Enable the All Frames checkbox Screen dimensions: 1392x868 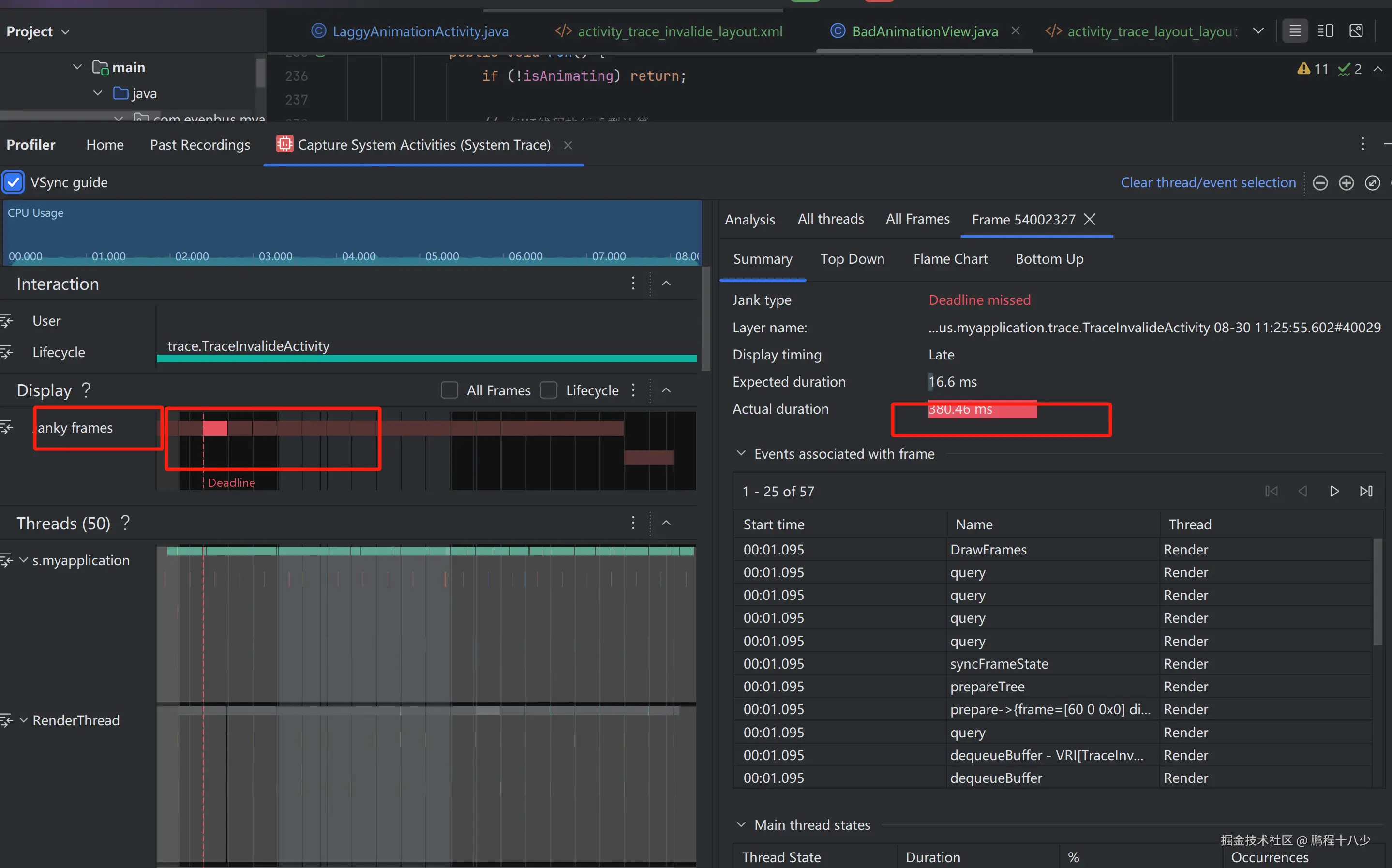449,390
